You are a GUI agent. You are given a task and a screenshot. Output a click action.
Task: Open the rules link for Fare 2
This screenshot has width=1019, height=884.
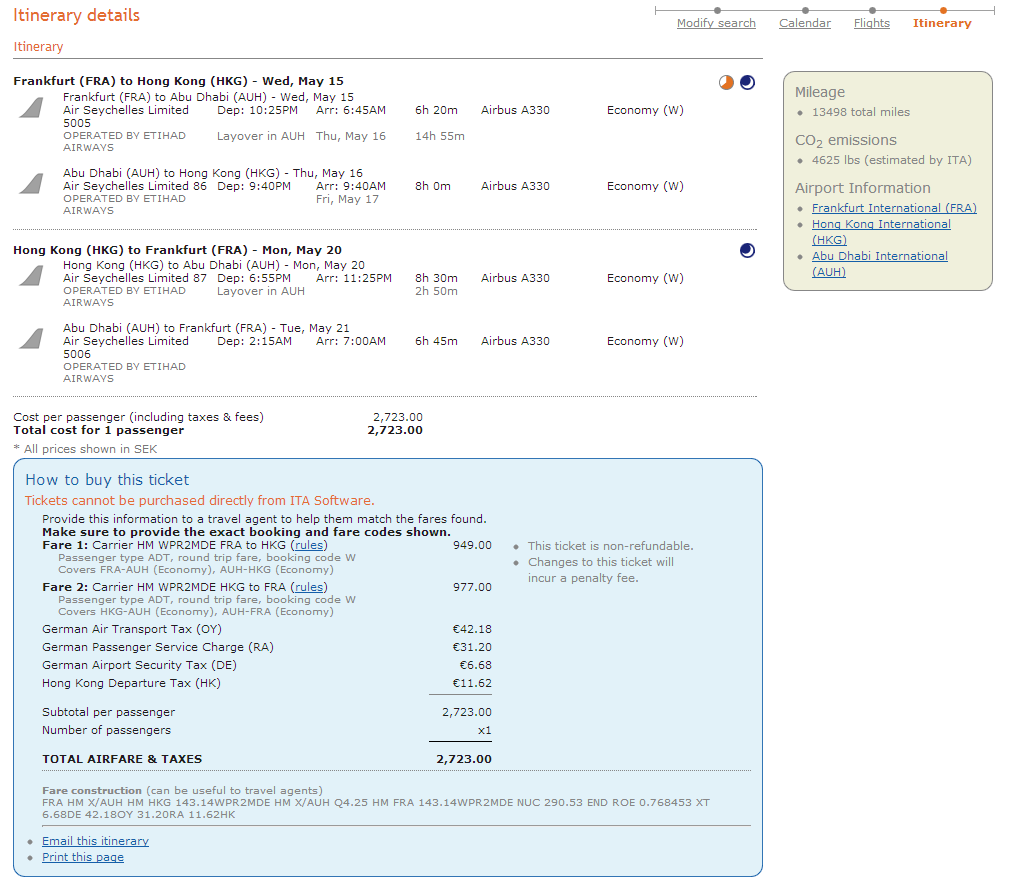click(309, 587)
